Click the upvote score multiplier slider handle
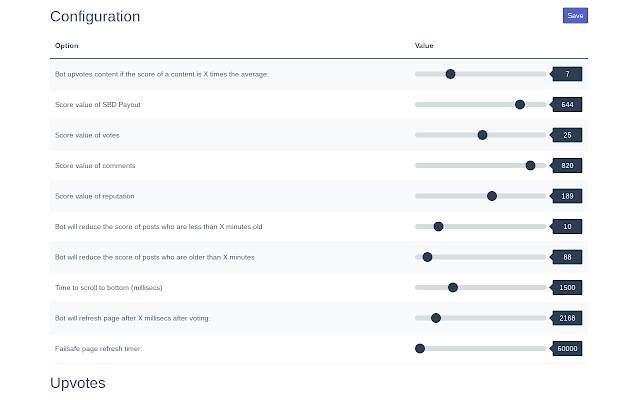The height and width of the screenshot is (400, 640). (450, 74)
